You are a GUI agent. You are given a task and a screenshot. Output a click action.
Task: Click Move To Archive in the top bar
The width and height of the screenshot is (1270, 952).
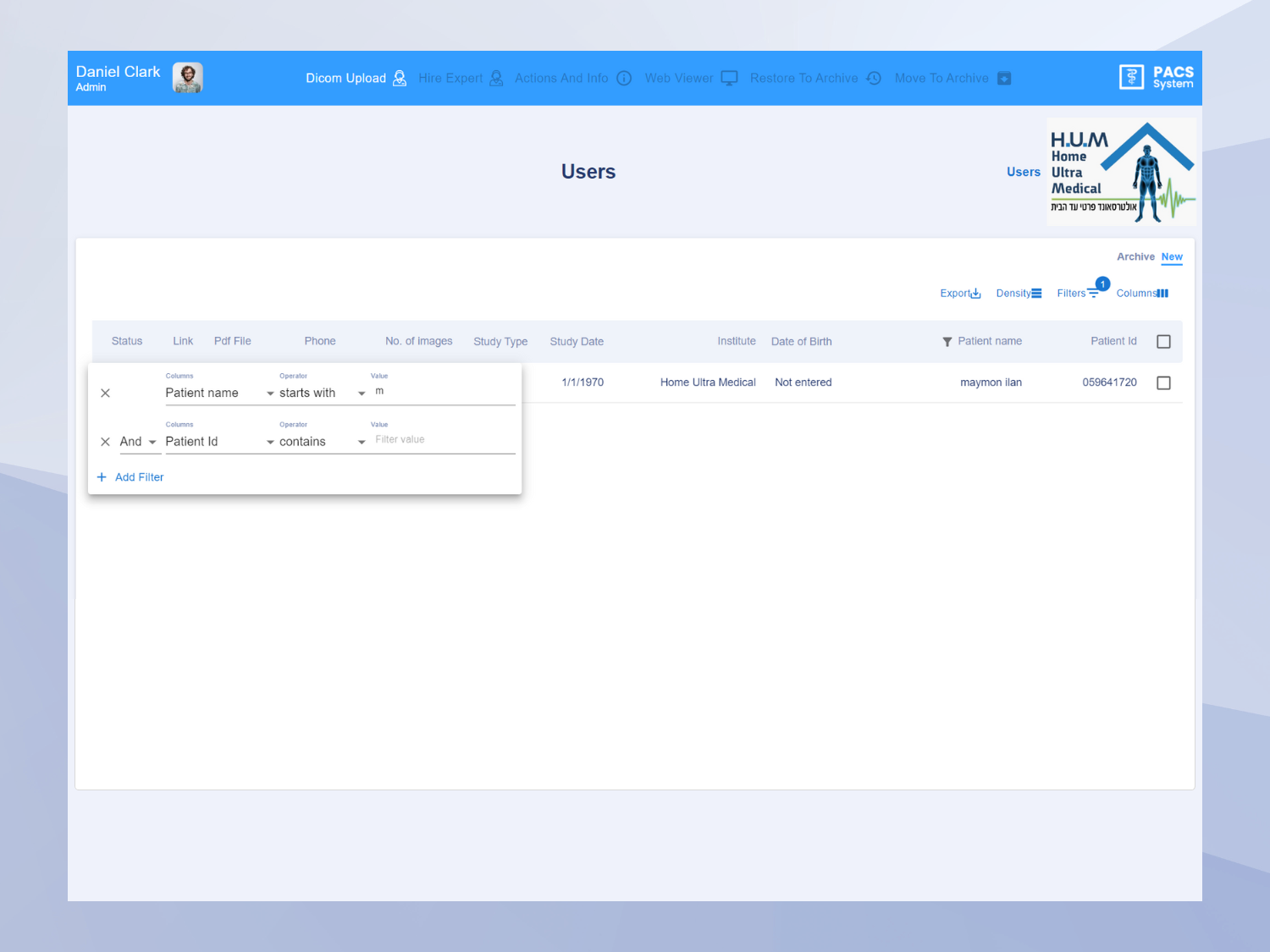953,78
